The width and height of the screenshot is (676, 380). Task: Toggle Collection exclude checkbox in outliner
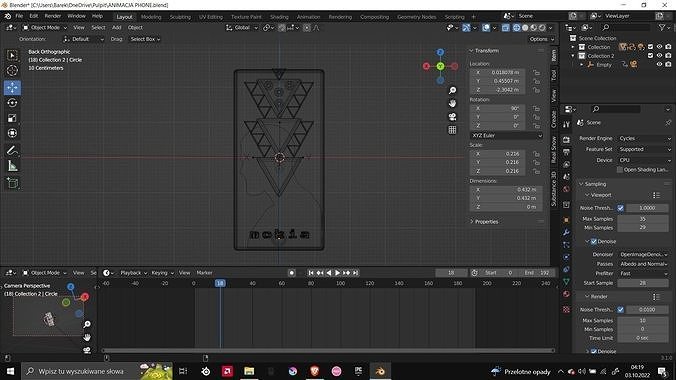pyautogui.click(x=651, y=47)
